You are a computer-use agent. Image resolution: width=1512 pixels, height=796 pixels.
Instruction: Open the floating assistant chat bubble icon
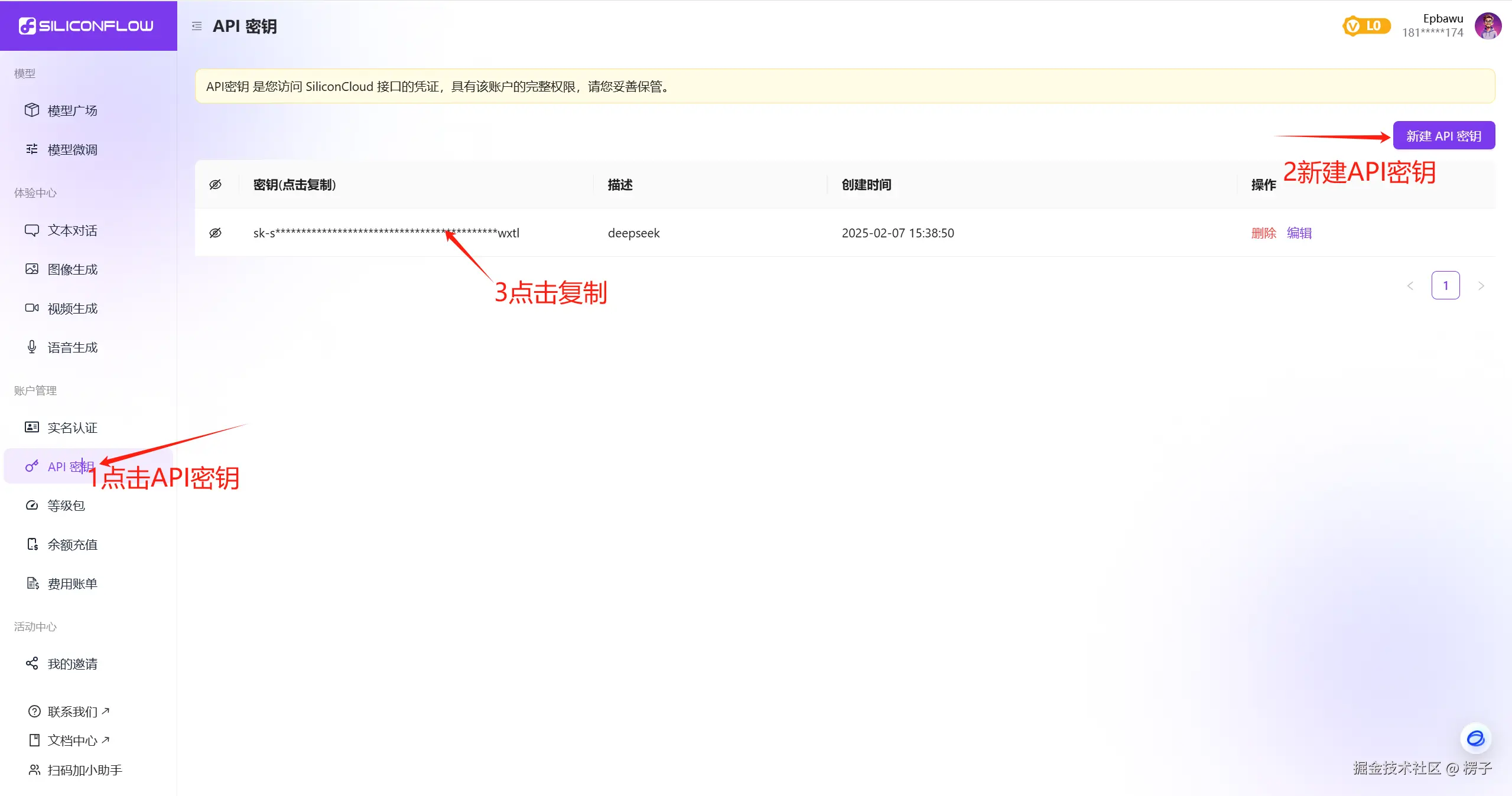[1475, 738]
